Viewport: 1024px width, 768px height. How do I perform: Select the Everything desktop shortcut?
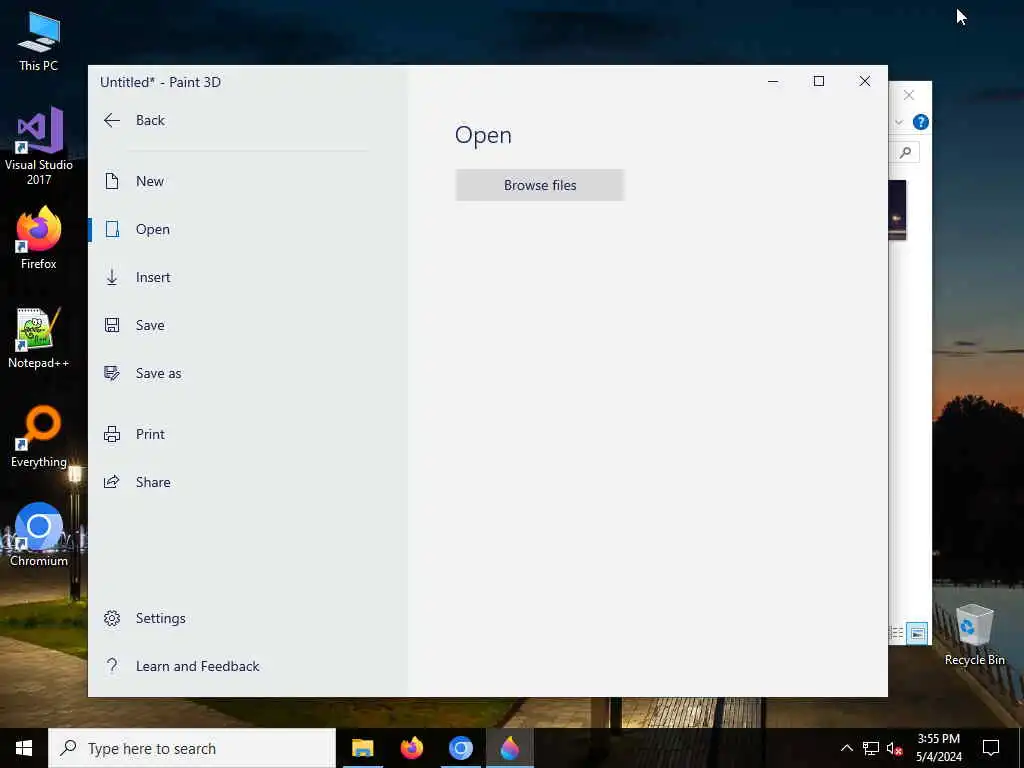click(x=39, y=436)
